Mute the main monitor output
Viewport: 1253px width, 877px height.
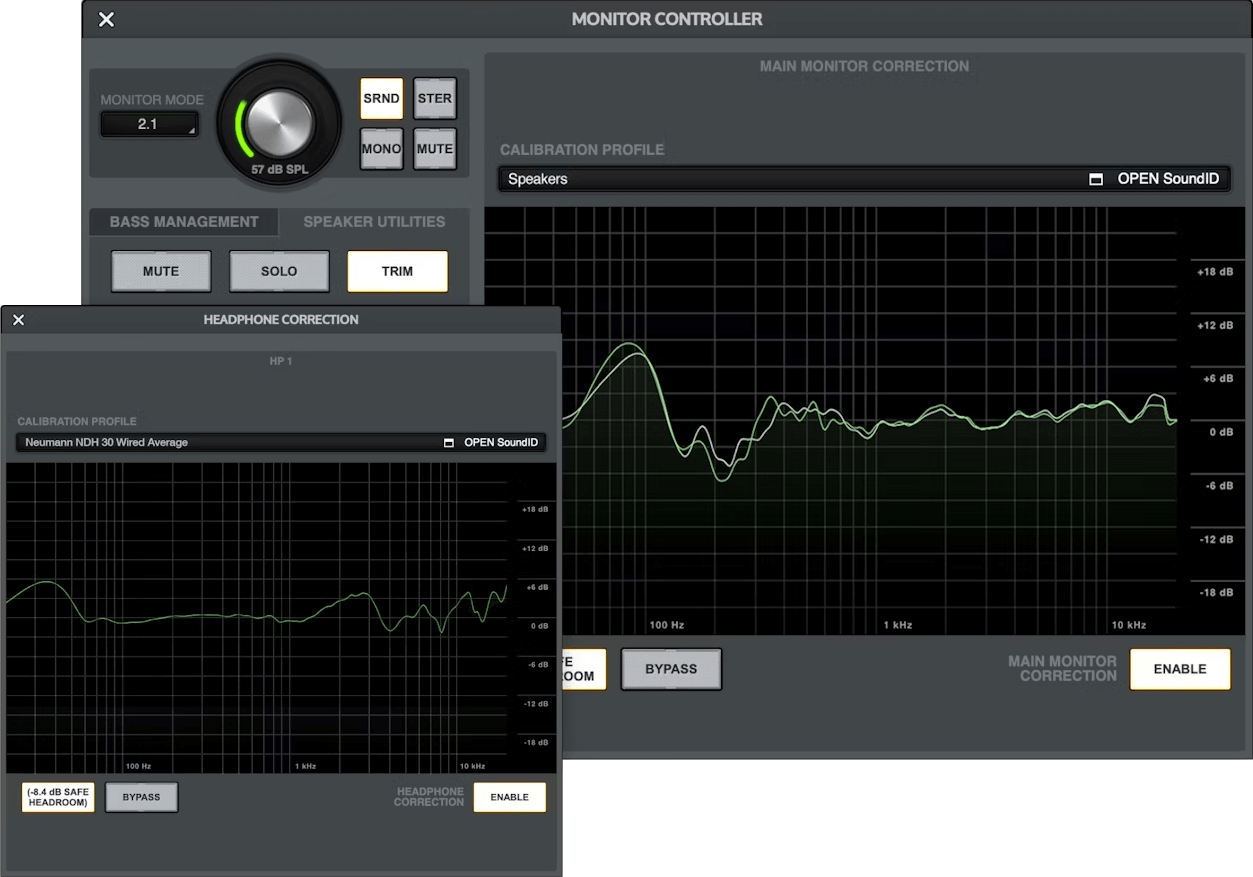pos(435,148)
